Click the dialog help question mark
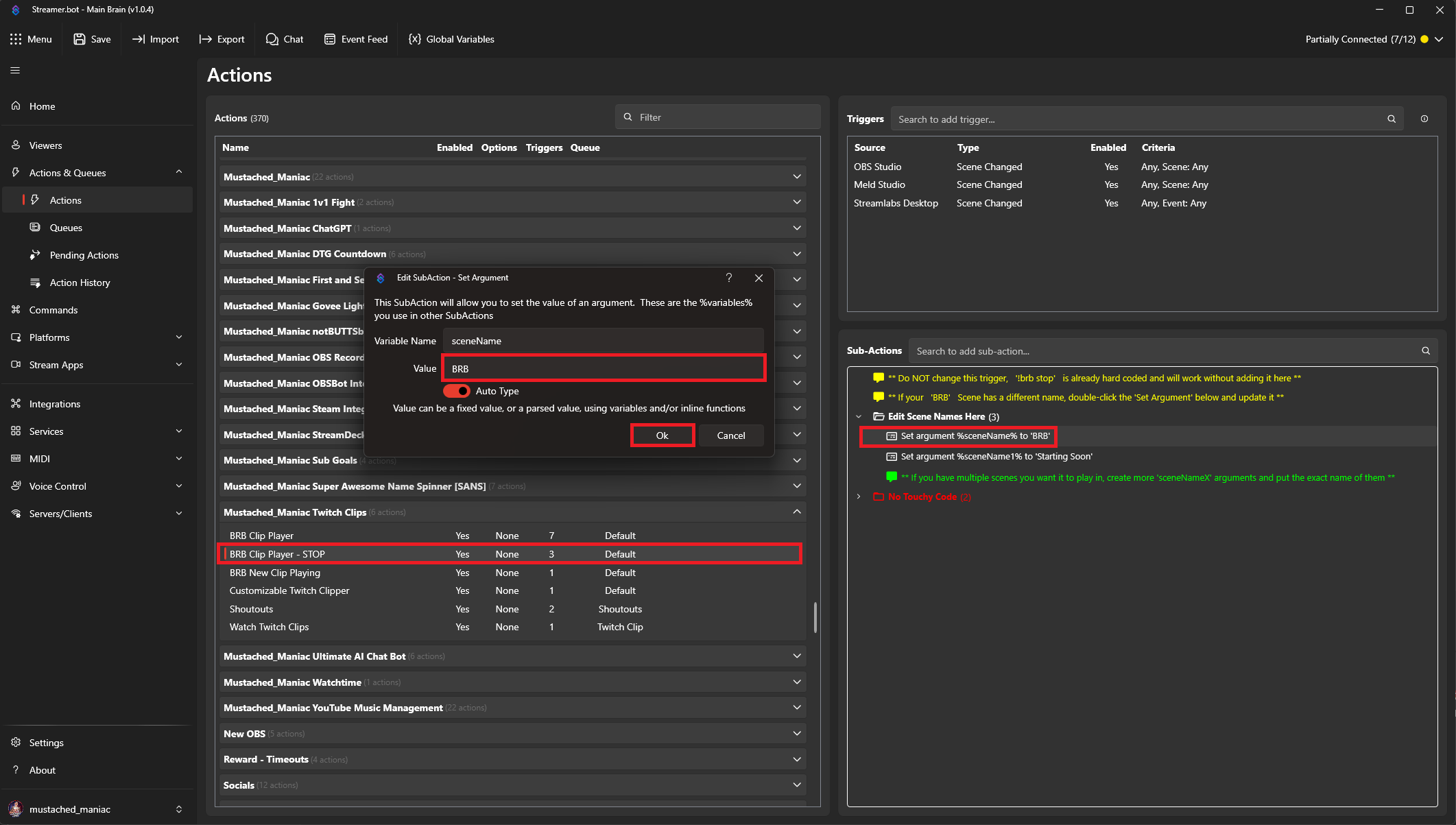This screenshot has height=825, width=1456. pos(729,278)
